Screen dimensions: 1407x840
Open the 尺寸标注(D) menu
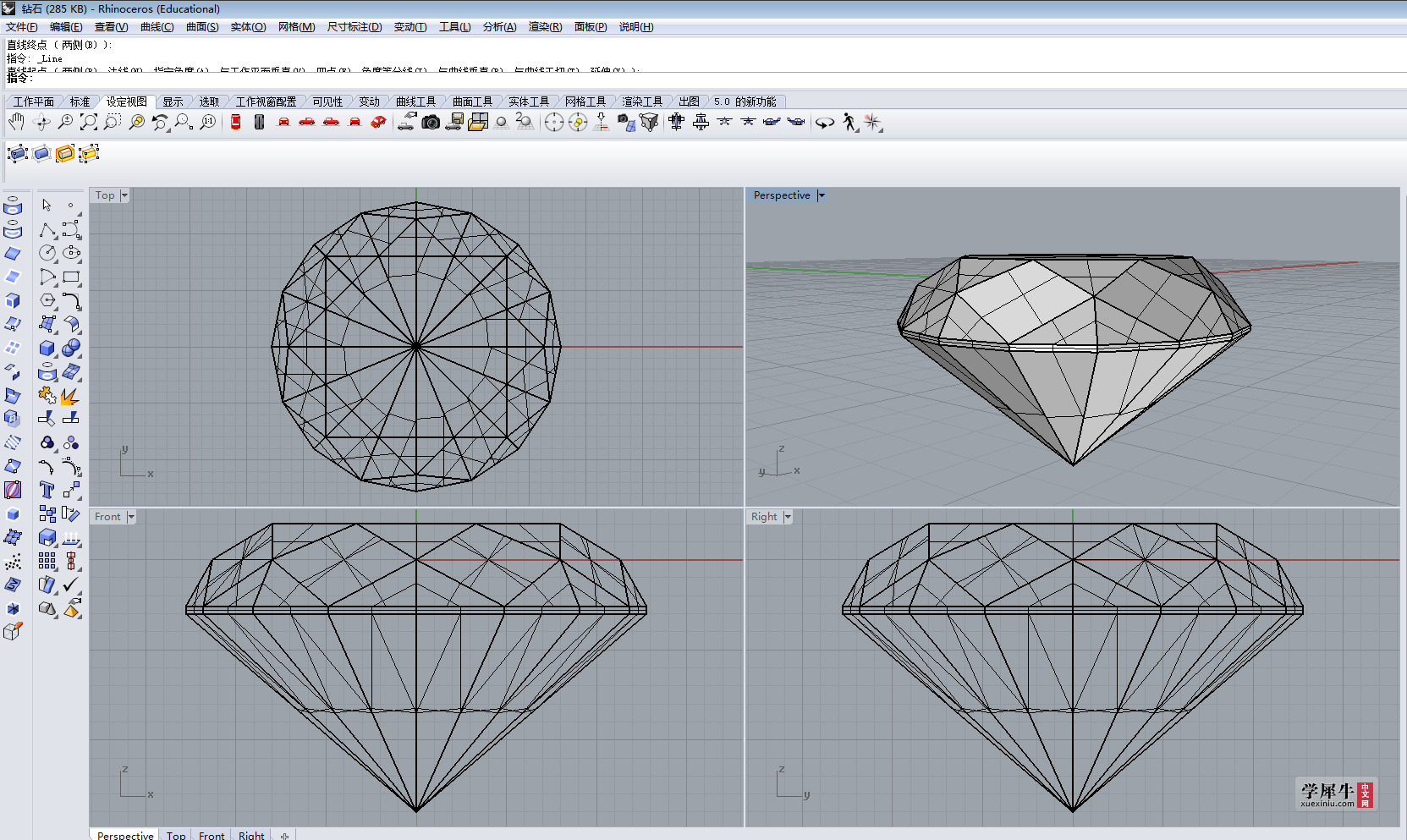click(x=354, y=27)
